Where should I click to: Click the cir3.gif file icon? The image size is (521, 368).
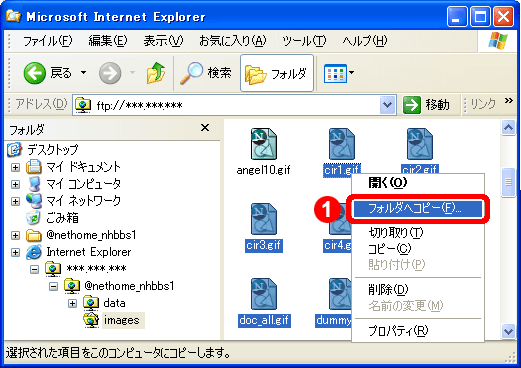[x=264, y=219]
